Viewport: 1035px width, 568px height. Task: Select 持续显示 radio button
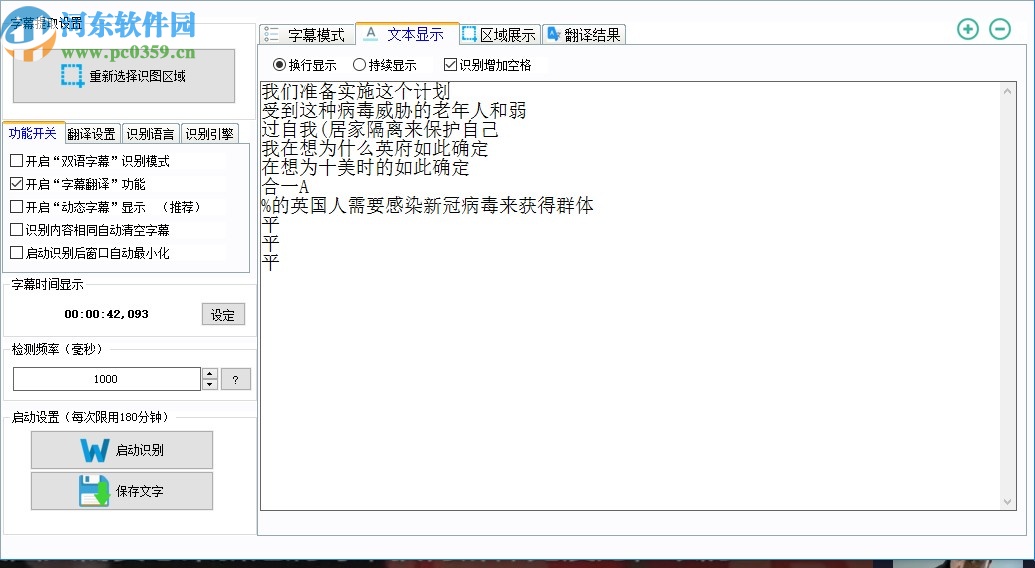(359, 65)
